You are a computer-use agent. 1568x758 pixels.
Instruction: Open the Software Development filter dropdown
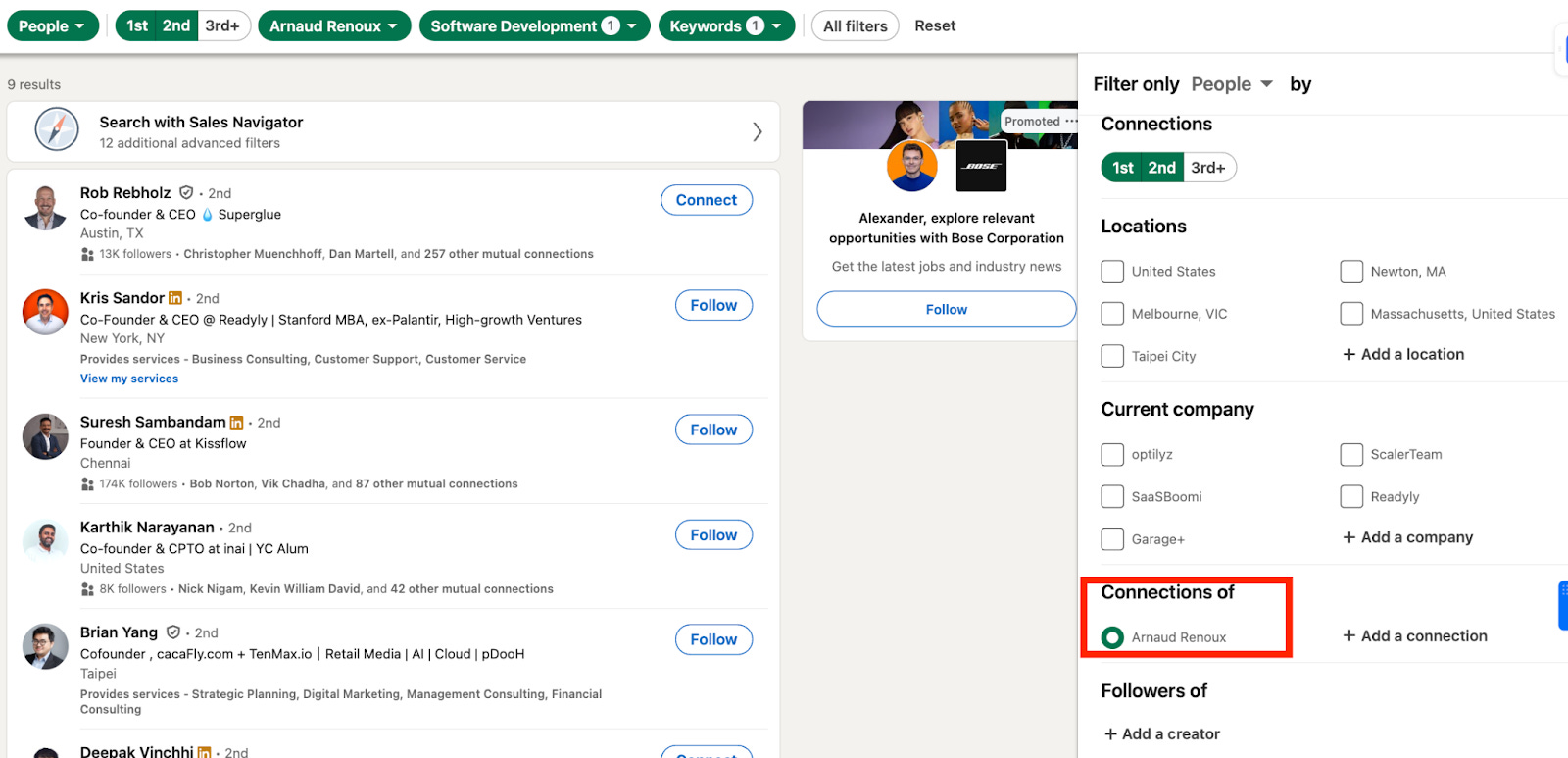534,26
